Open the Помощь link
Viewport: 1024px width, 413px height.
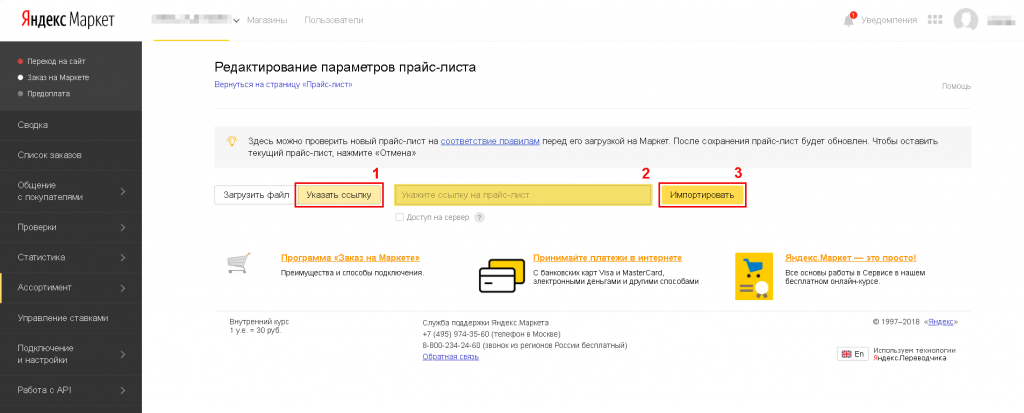tap(956, 86)
